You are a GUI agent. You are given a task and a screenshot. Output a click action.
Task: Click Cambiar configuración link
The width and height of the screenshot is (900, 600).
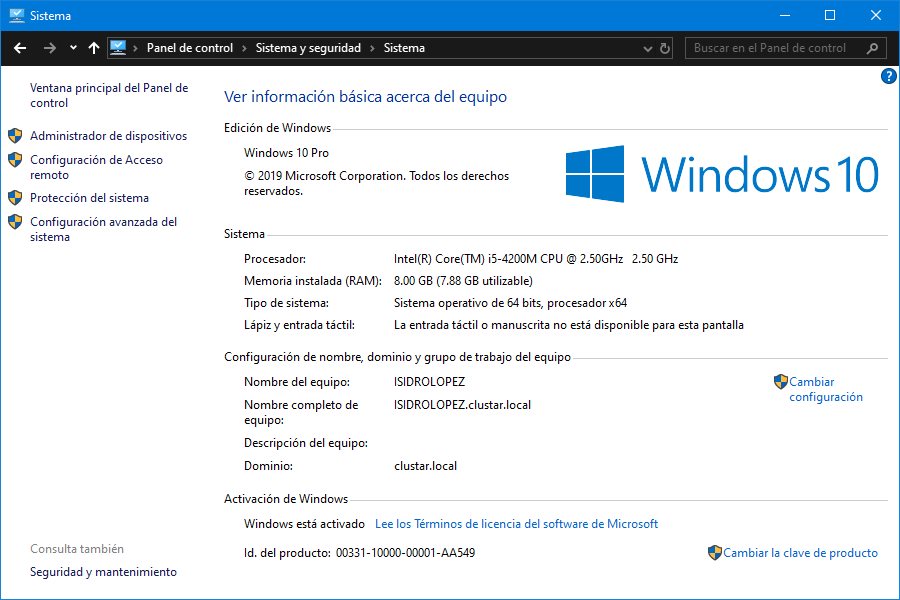click(825, 389)
